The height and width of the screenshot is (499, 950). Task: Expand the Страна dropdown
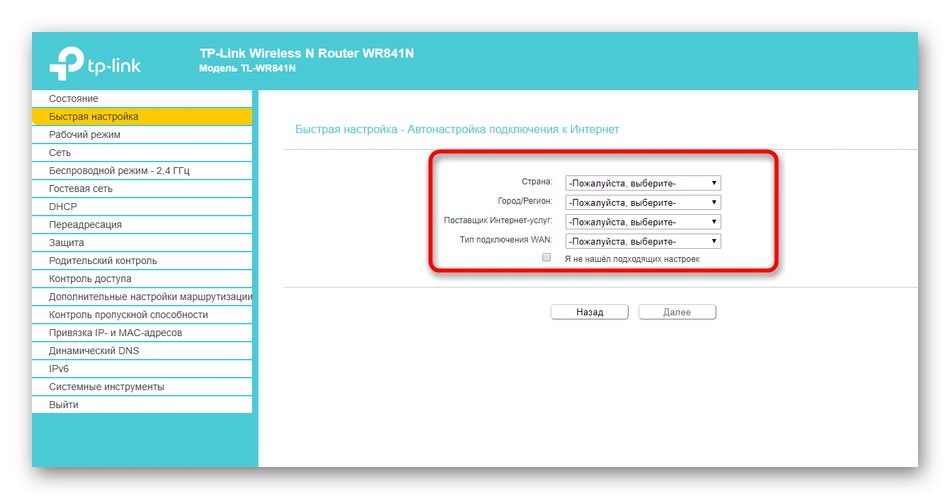coord(643,183)
